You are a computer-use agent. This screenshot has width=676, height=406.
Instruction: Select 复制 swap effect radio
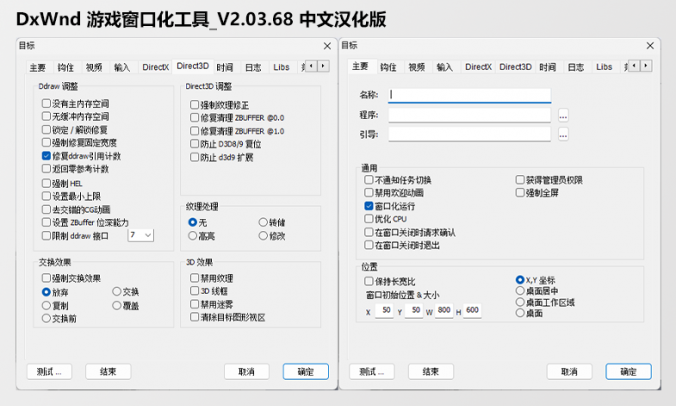(46, 306)
